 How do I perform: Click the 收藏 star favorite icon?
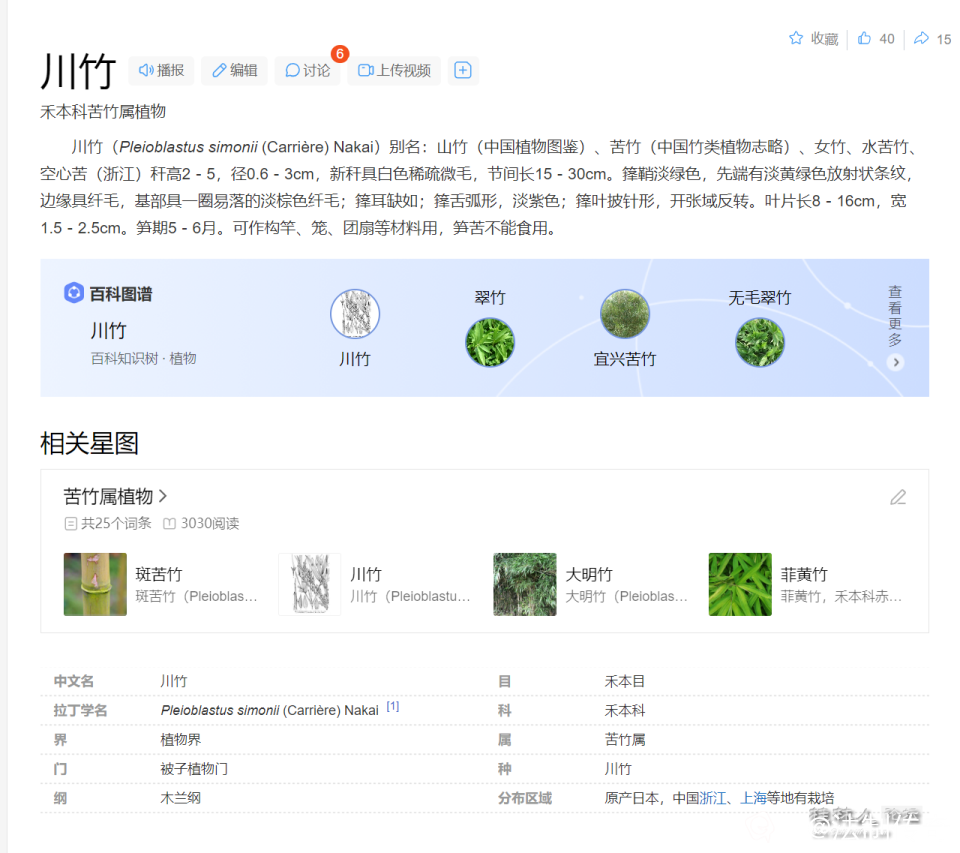tap(796, 39)
